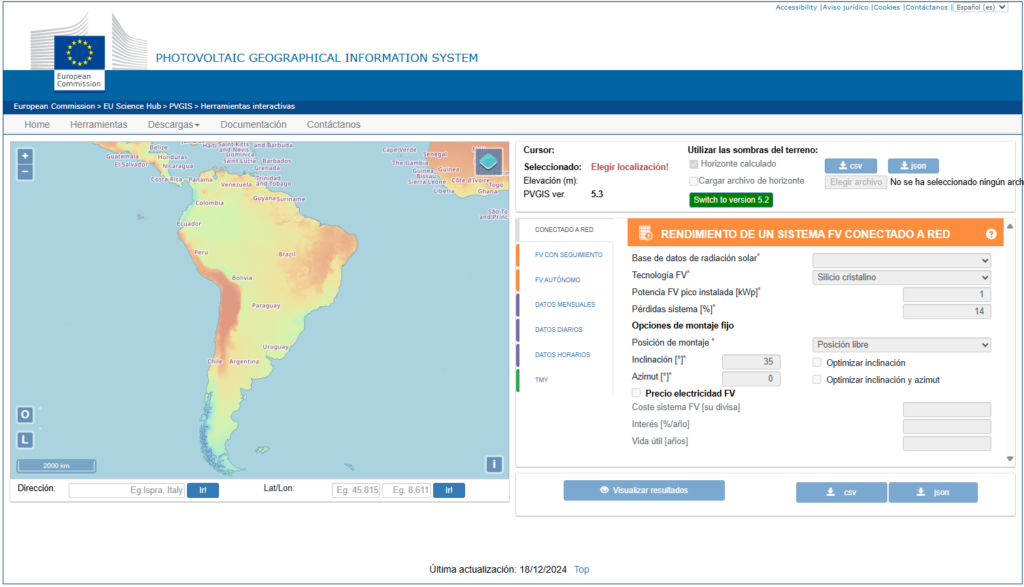1024x587 pixels.
Task: Open Cookies link
Action: 886,7
